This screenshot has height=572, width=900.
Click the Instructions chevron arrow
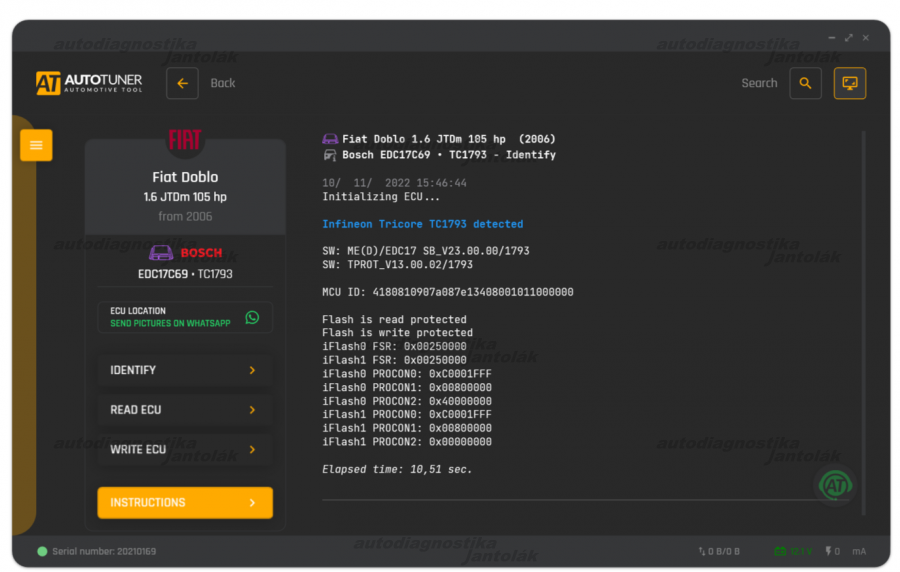[252, 503]
